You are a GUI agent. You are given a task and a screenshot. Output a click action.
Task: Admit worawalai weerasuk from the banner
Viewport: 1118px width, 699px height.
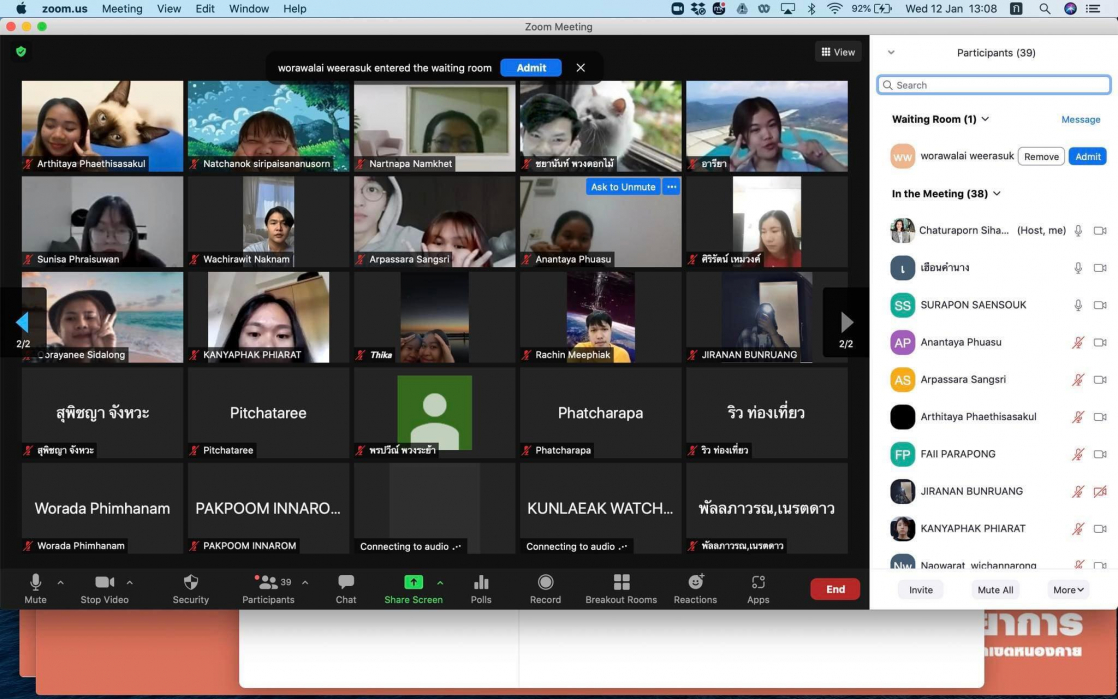(x=531, y=68)
